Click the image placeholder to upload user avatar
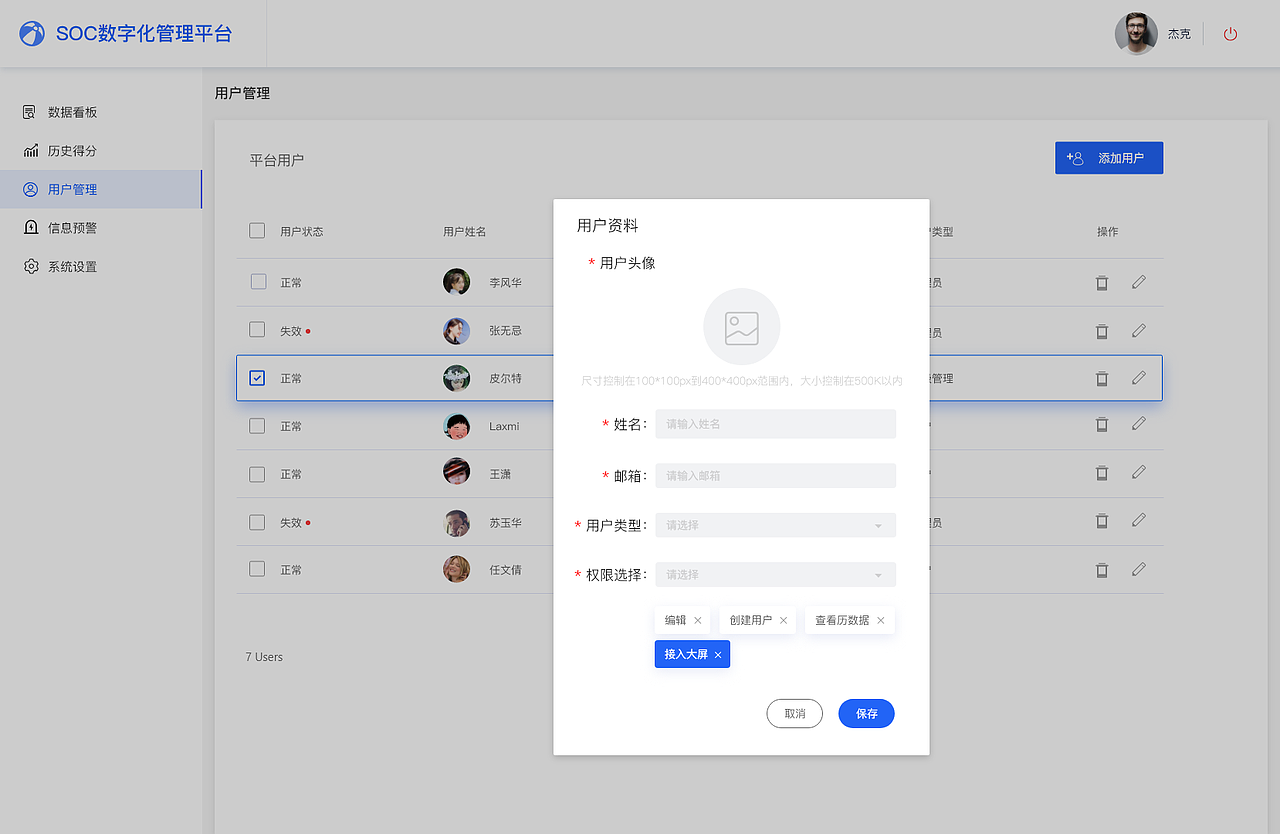The image size is (1280, 834). click(x=741, y=327)
